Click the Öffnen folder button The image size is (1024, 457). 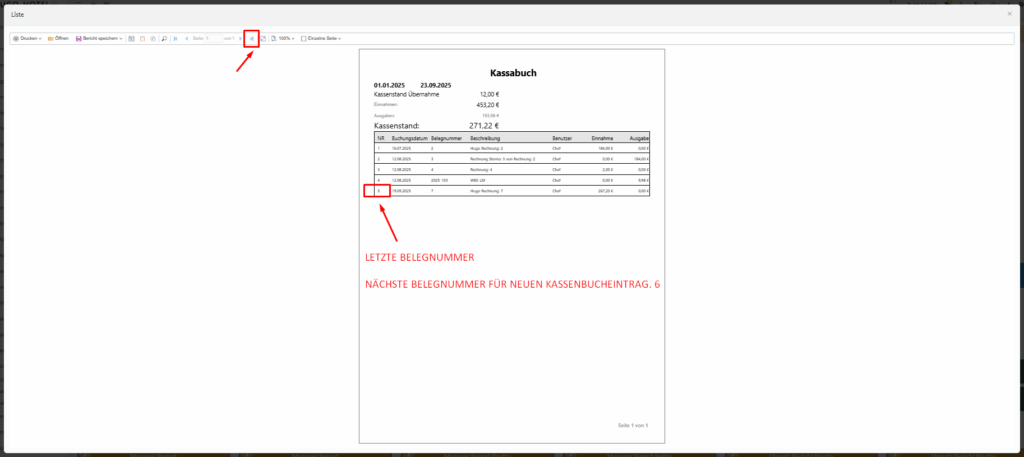[x=58, y=38]
